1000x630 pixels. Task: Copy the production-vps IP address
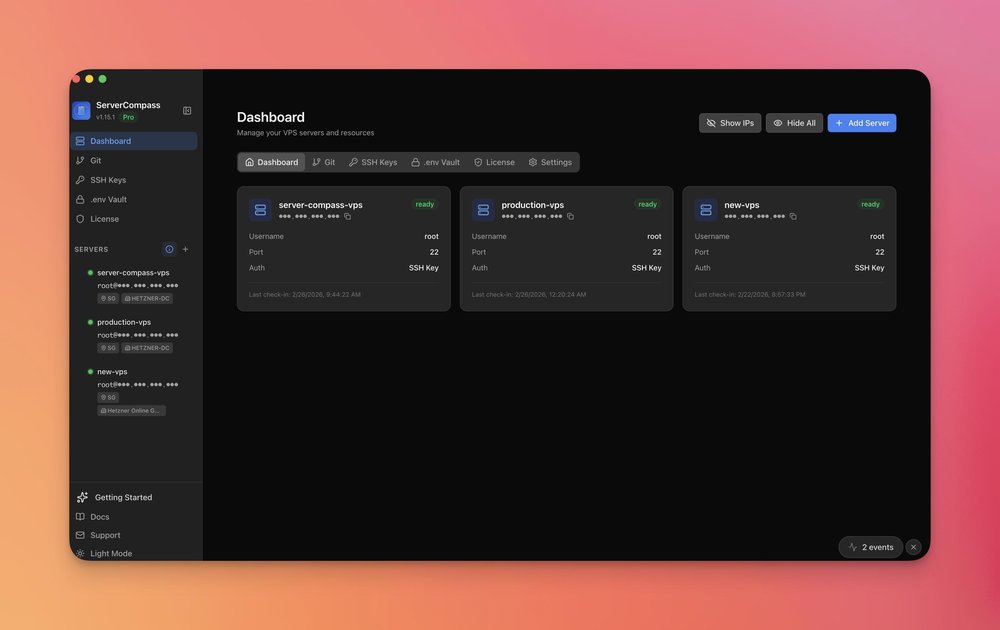[x=570, y=215]
